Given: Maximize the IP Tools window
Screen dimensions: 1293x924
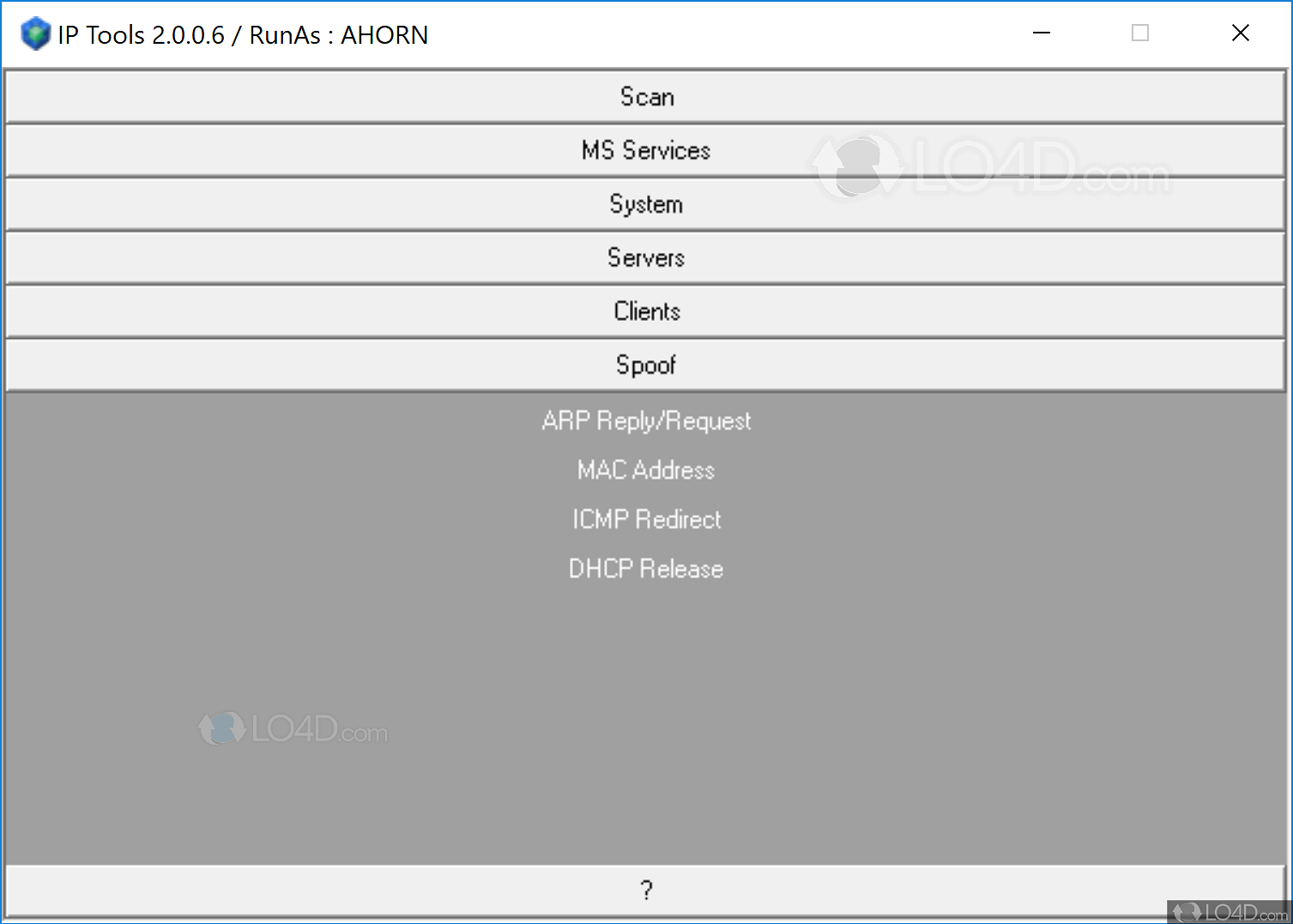Looking at the screenshot, I should pyautogui.click(x=1139, y=33).
